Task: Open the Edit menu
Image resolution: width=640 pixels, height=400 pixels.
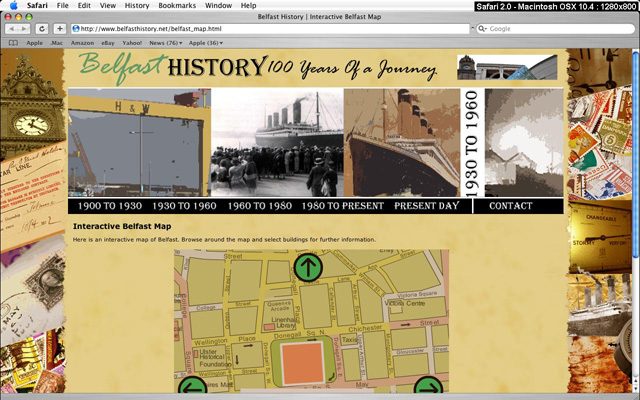Action: coord(84,5)
